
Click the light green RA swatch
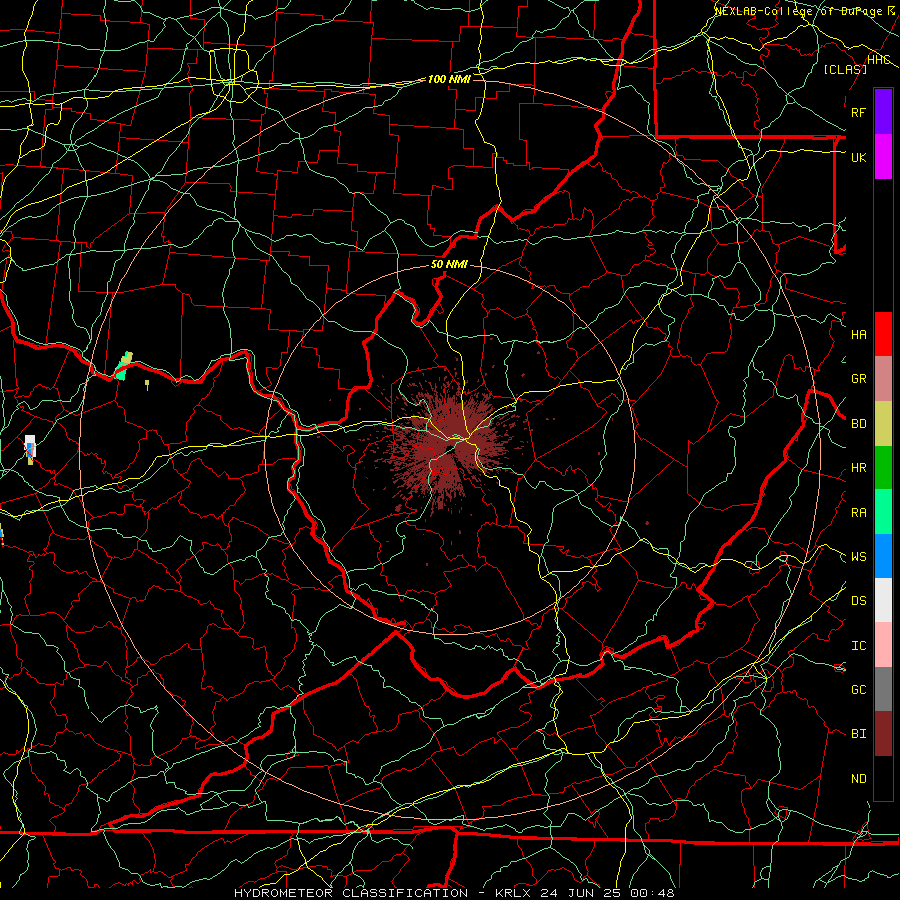[x=883, y=512]
